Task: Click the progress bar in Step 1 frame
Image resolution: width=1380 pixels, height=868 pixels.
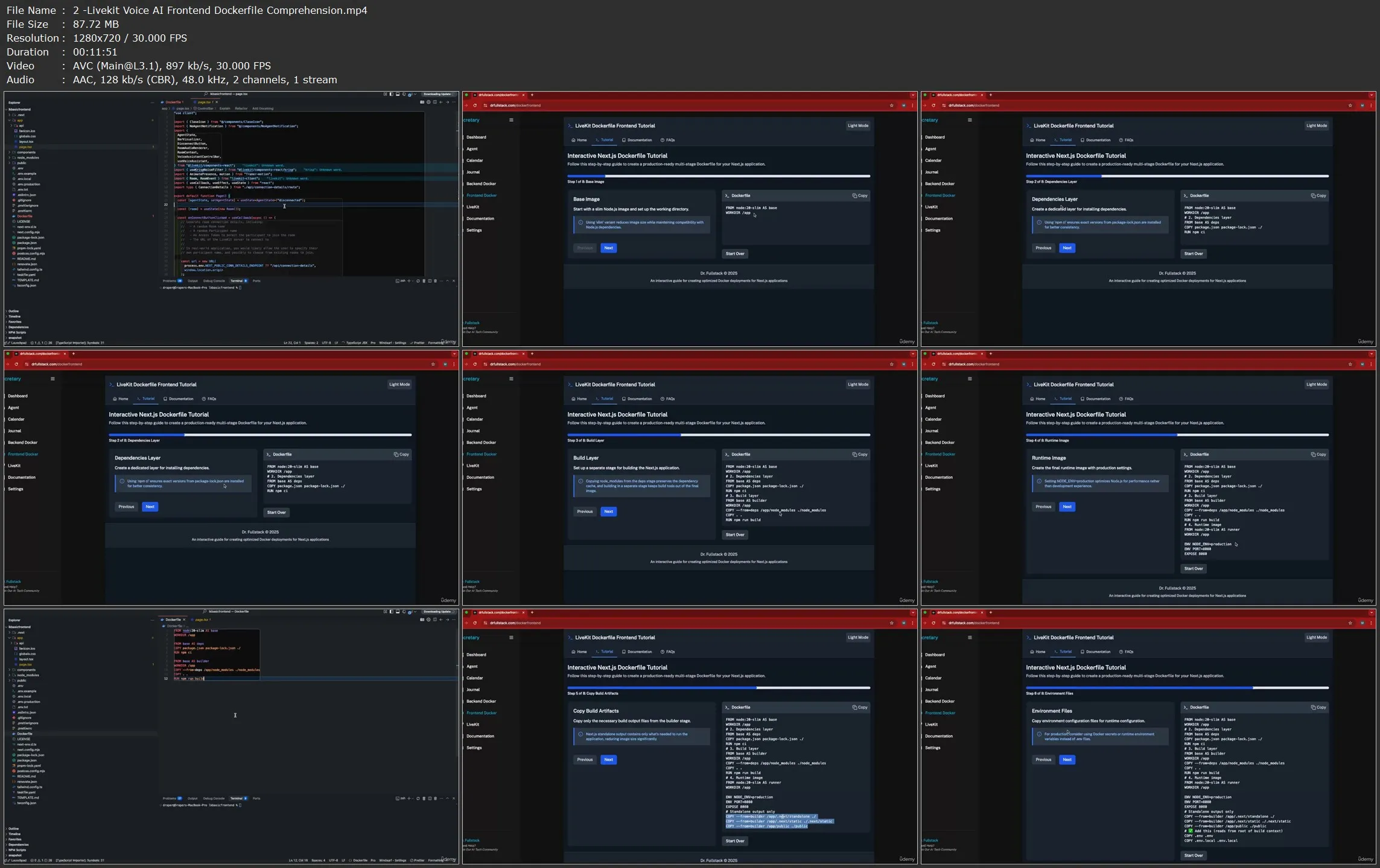Action: click(719, 176)
